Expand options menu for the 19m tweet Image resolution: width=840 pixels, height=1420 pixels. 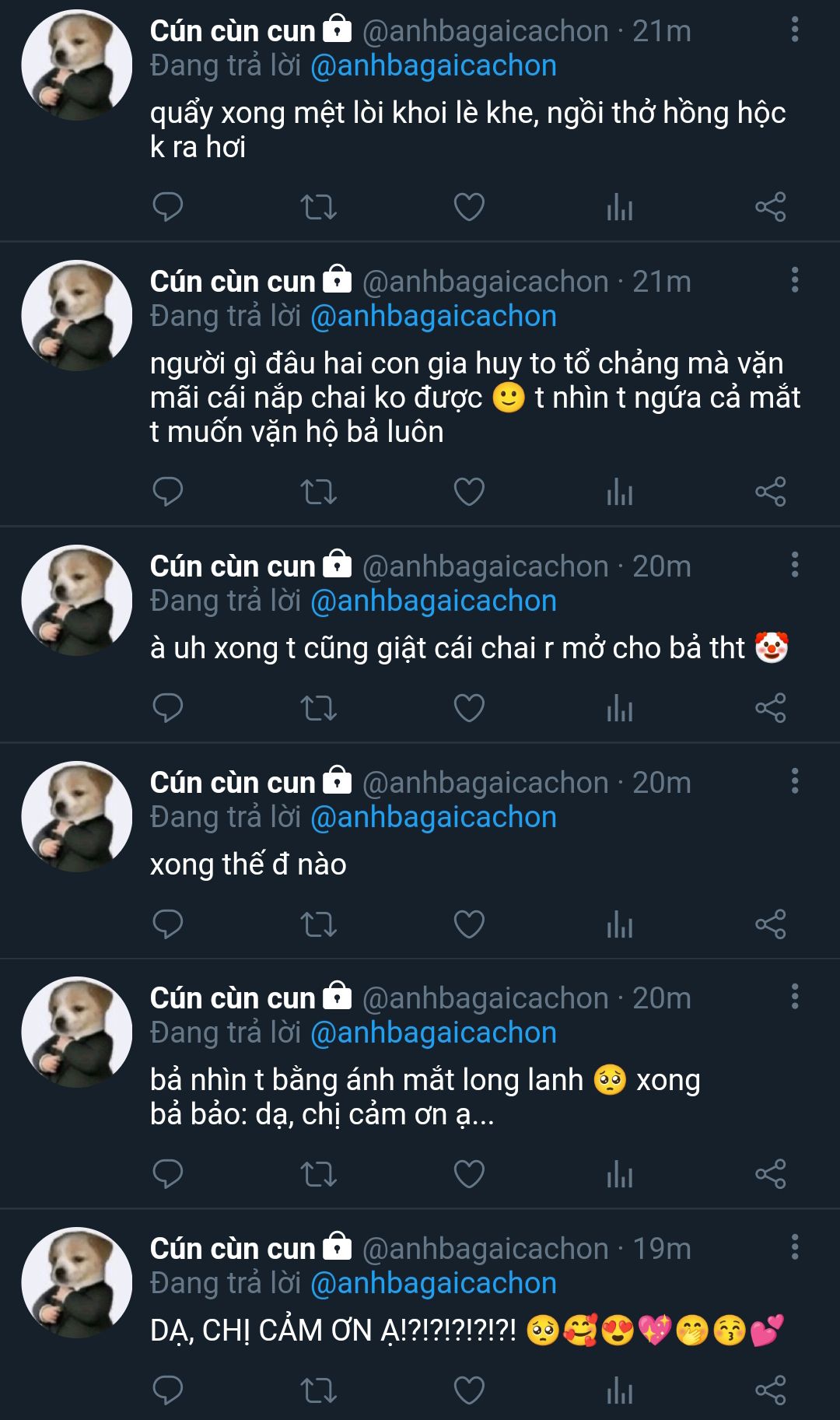pos(794,1247)
